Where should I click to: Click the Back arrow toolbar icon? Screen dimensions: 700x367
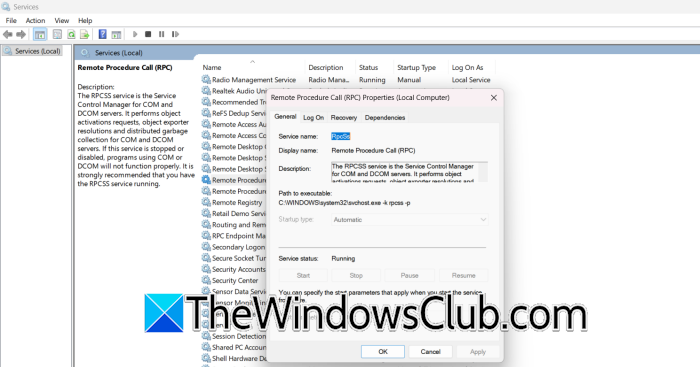(x=8, y=34)
